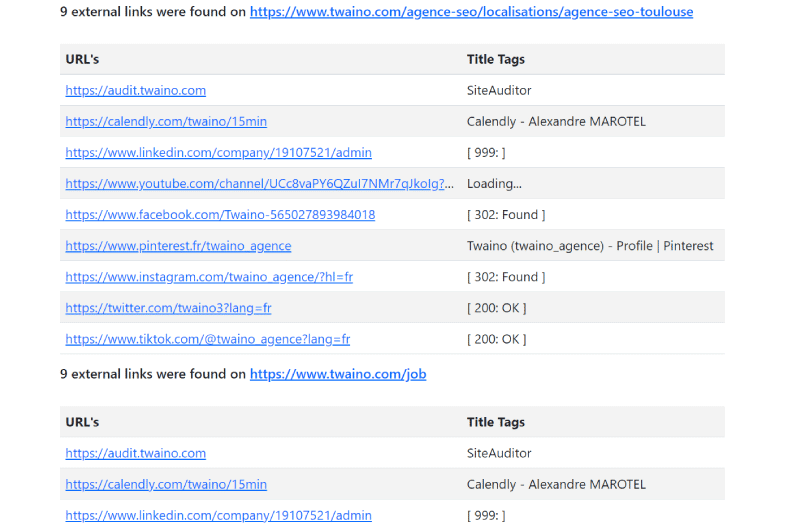Open the agence-seo-toulouse page link in heading
The height and width of the screenshot is (530, 800).
[x=471, y=12]
